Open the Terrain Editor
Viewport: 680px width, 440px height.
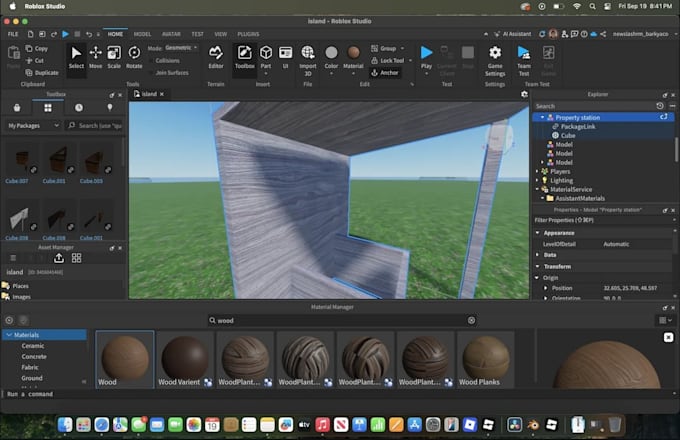tap(216, 58)
